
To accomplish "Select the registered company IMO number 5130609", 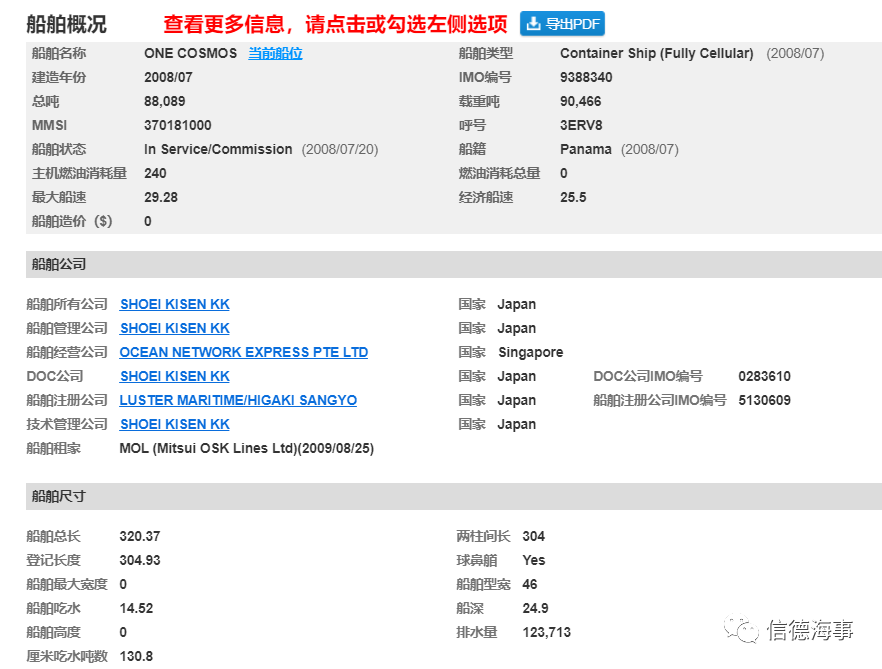I will (764, 401).
